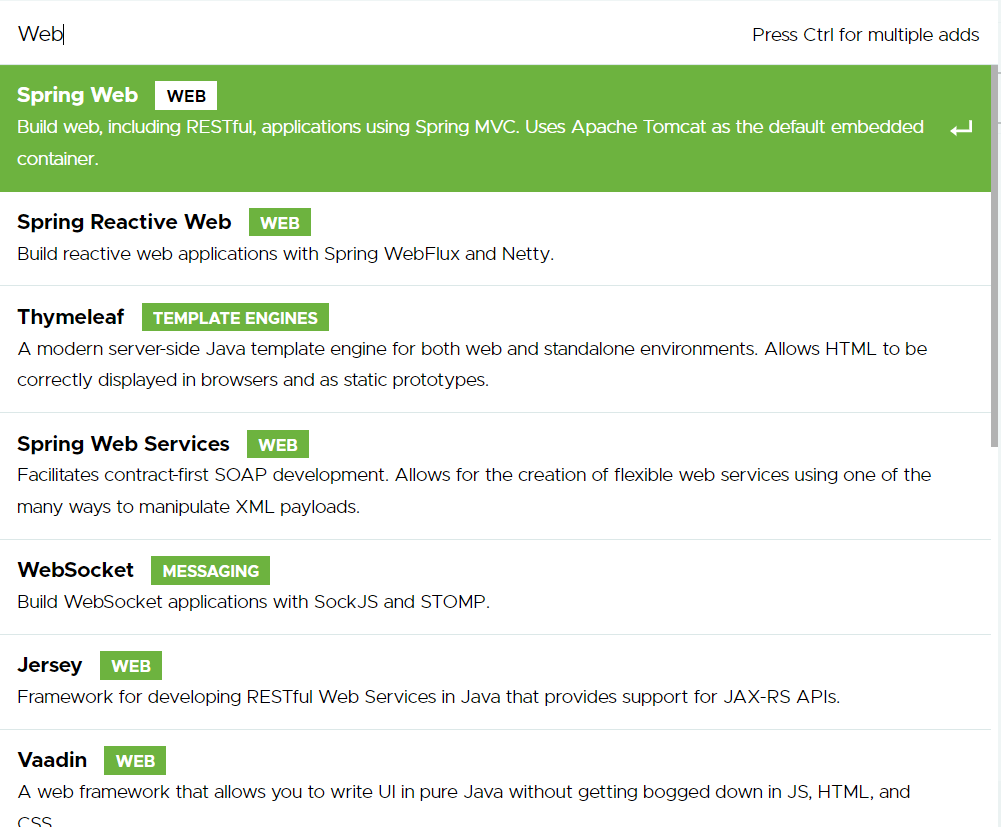This screenshot has height=827, width=1001.
Task: Click the scrollbar on the right edge
Action: tap(995, 250)
